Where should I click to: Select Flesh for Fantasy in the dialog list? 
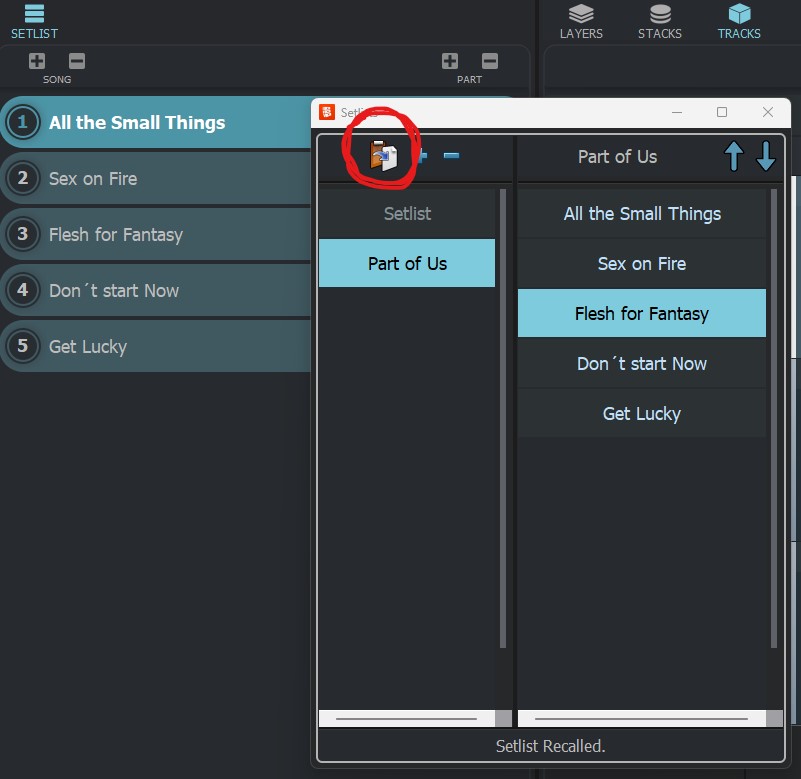pyautogui.click(x=642, y=313)
